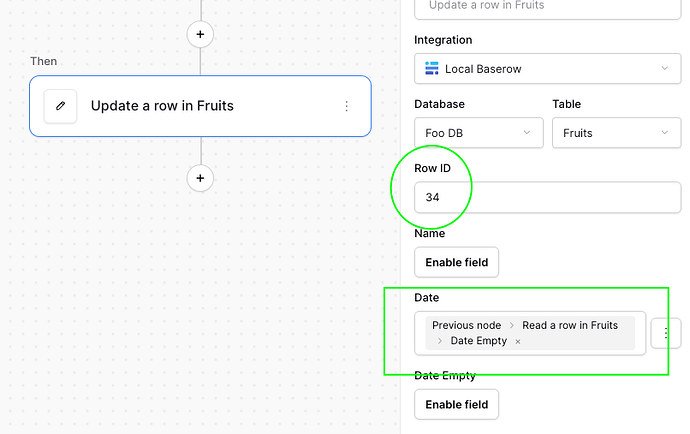The height and width of the screenshot is (434, 690).
Task: Remove the Date Empty formula chip
Action: [x=518, y=341]
